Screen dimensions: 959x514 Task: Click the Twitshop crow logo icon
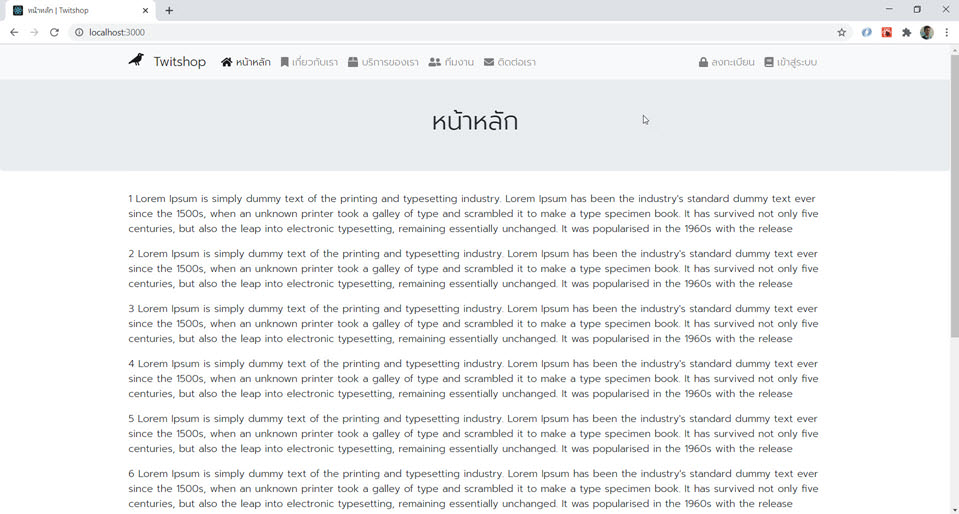click(x=136, y=60)
